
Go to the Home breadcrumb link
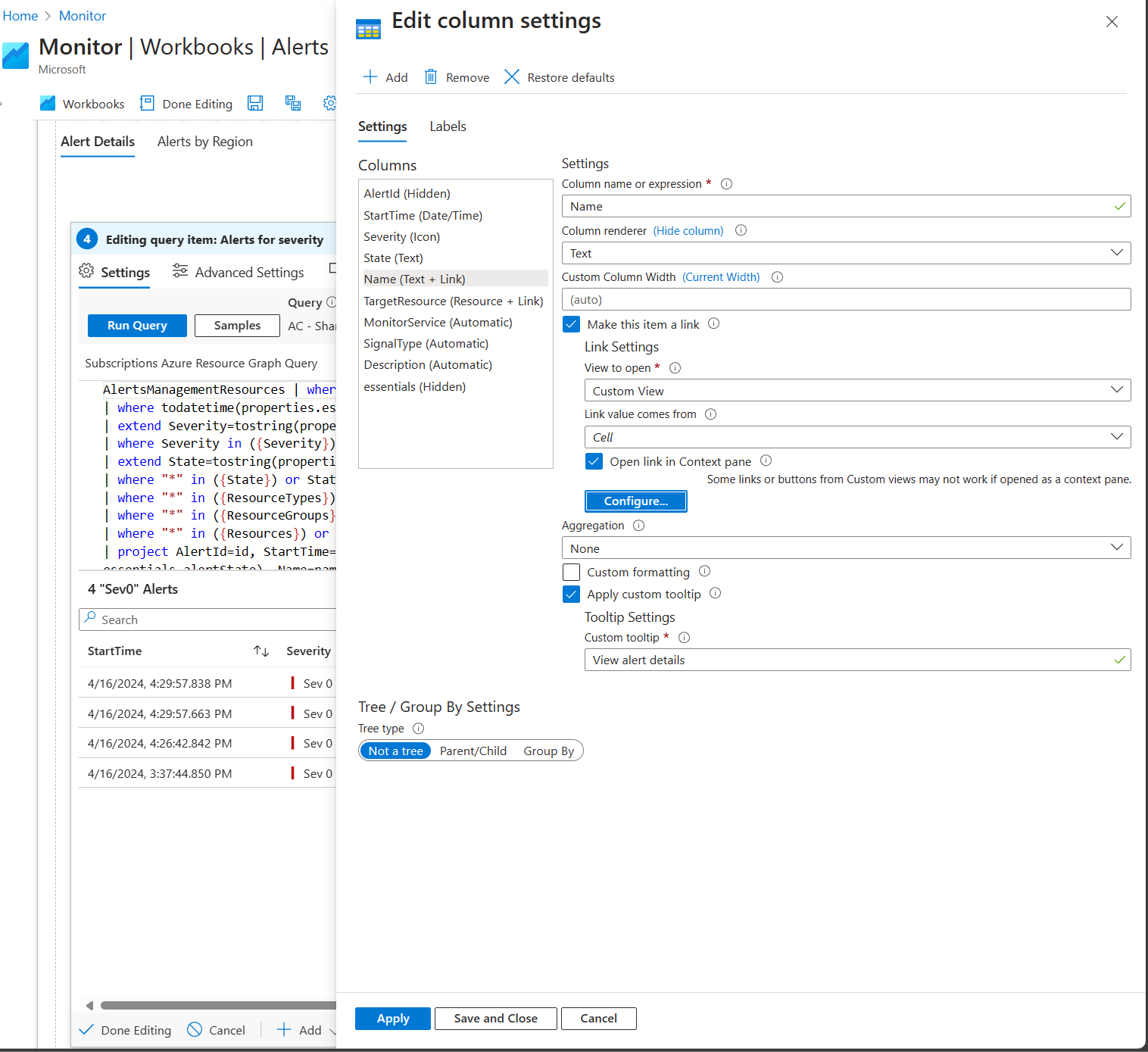pos(20,16)
